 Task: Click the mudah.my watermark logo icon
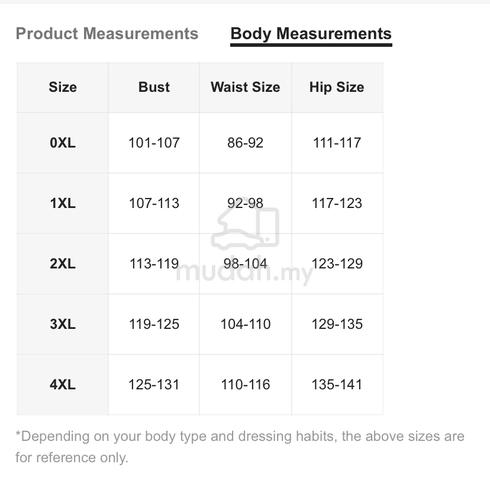tap(245, 229)
